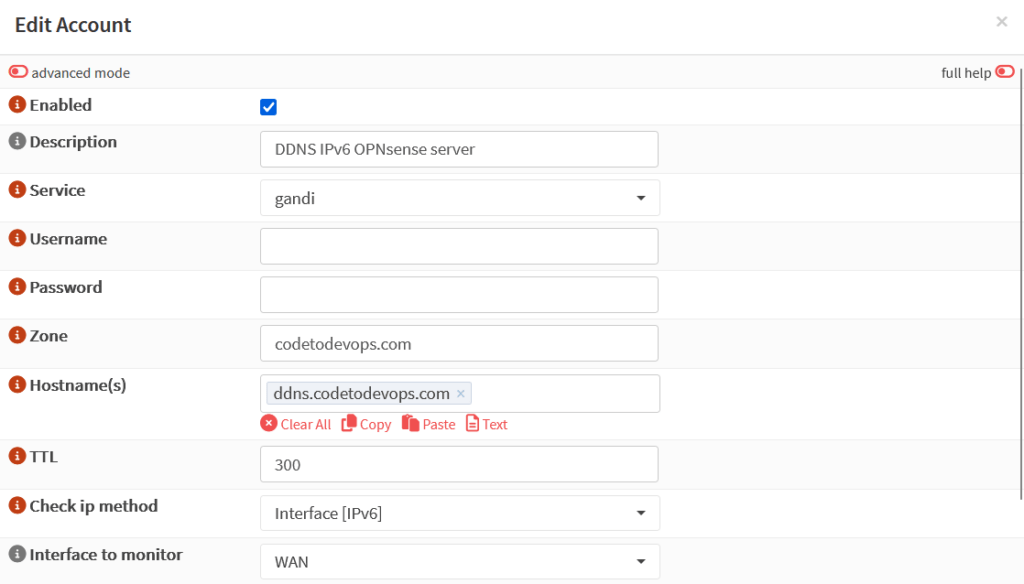Viewport: 1024px width, 584px height.
Task: Click the Text link under hostnames
Action: 486,424
